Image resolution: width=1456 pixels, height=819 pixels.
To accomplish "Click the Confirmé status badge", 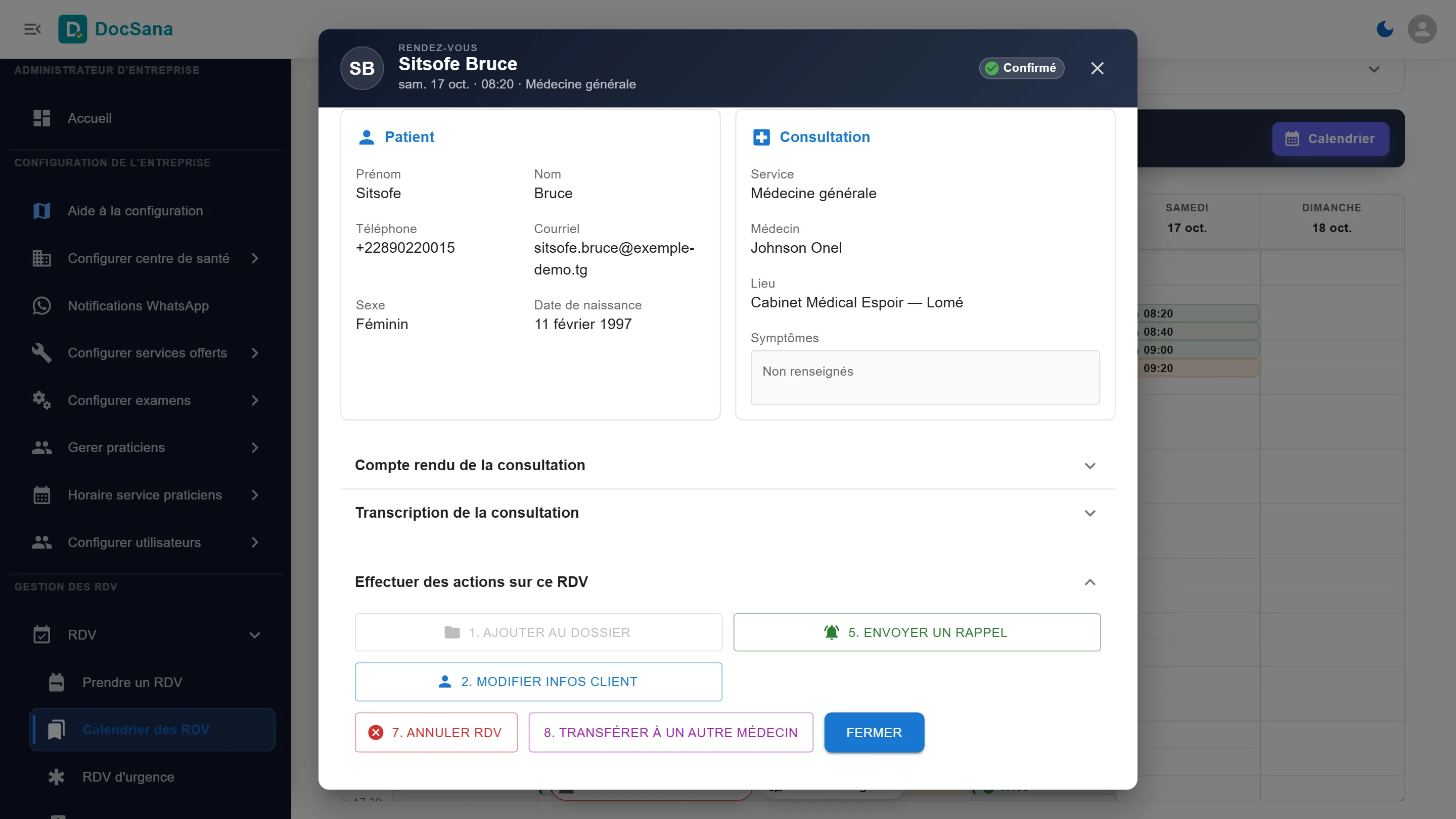I will click(1021, 68).
